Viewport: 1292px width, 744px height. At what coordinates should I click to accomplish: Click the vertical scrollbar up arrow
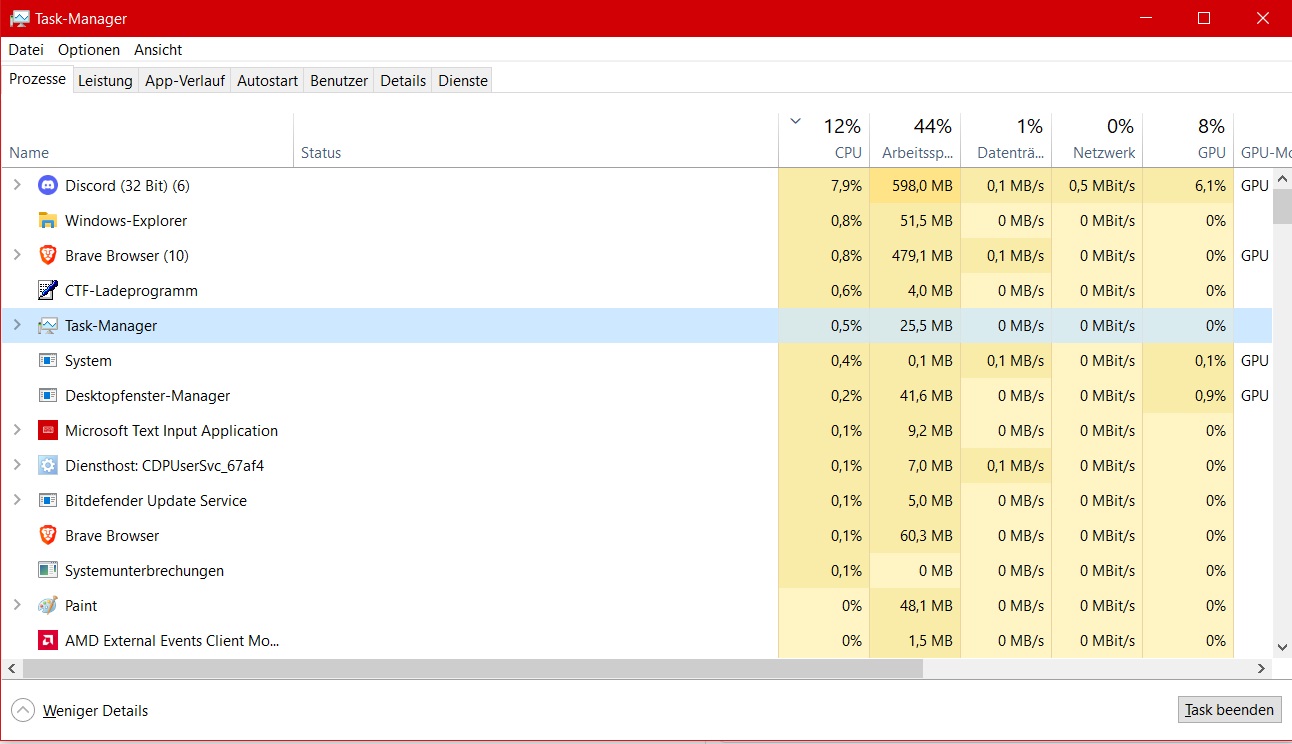1282,177
